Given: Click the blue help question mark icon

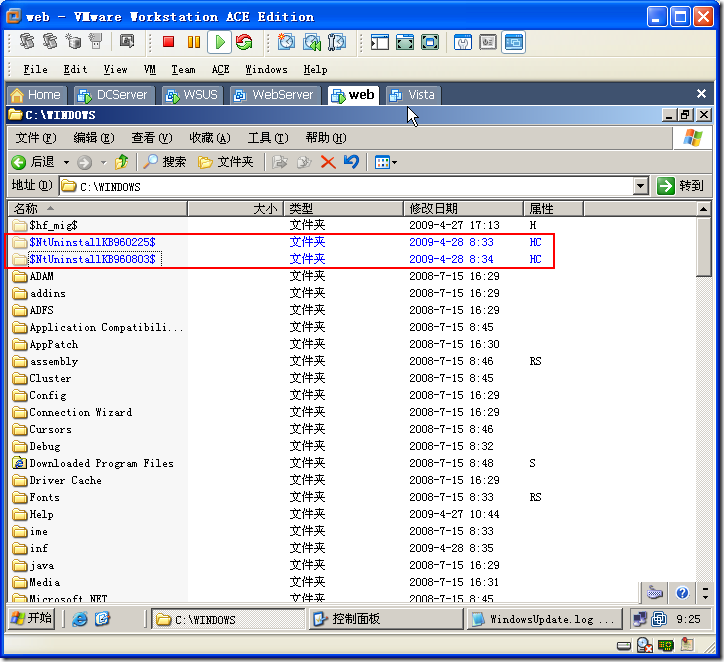Looking at the screenshot, I should pyautogui.click(x=682, y=592).
